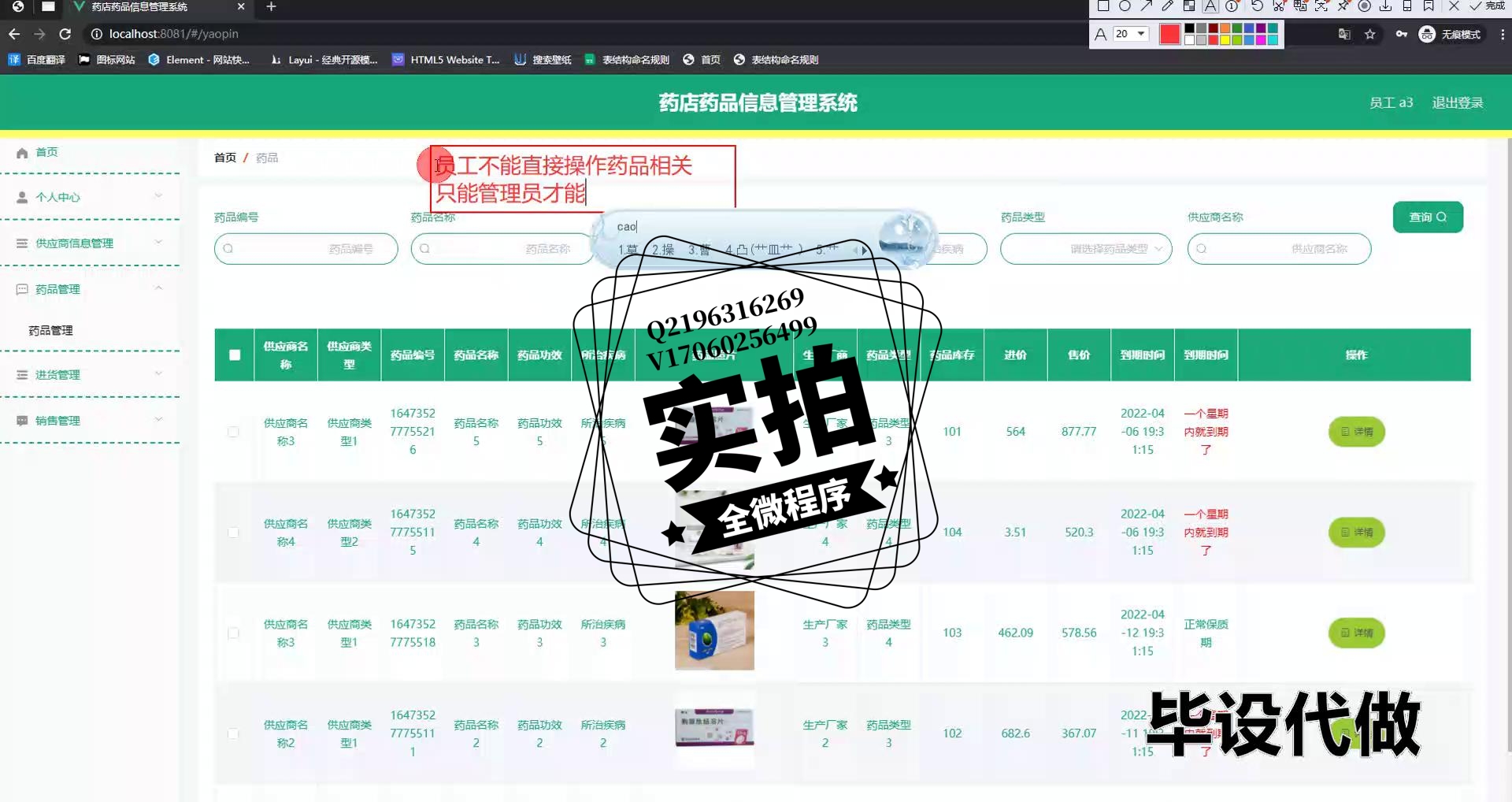The image size is (1512, 802).
Task: Expand the 个人中心 sidebar menu
Action: (x=90, y=197)
